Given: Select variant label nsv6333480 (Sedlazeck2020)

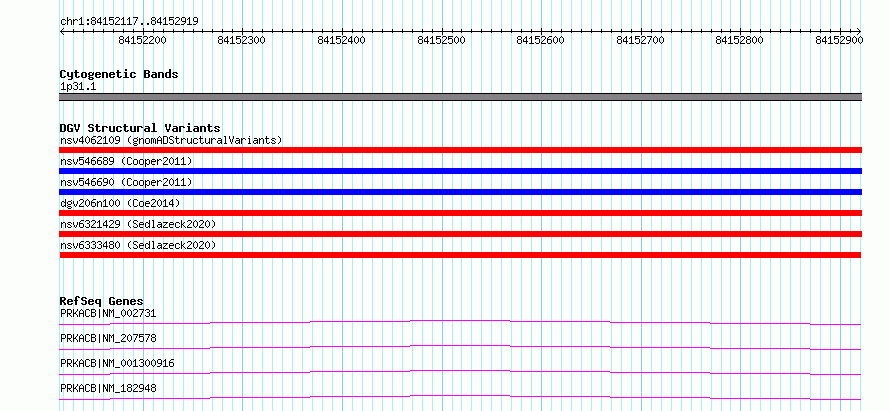Looking at the screenshot, I should pyautogui.click(x=138, y=245).
